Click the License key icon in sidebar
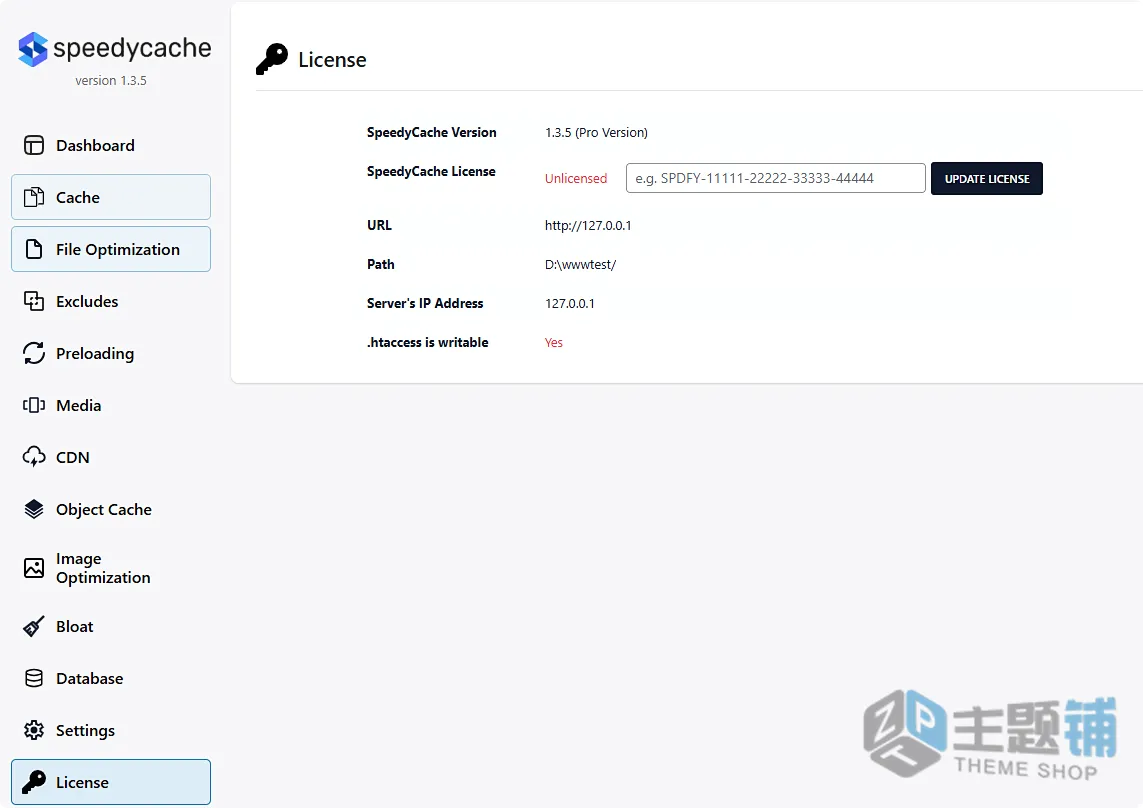Screen dimensions: 1143x808 (34, 782)
